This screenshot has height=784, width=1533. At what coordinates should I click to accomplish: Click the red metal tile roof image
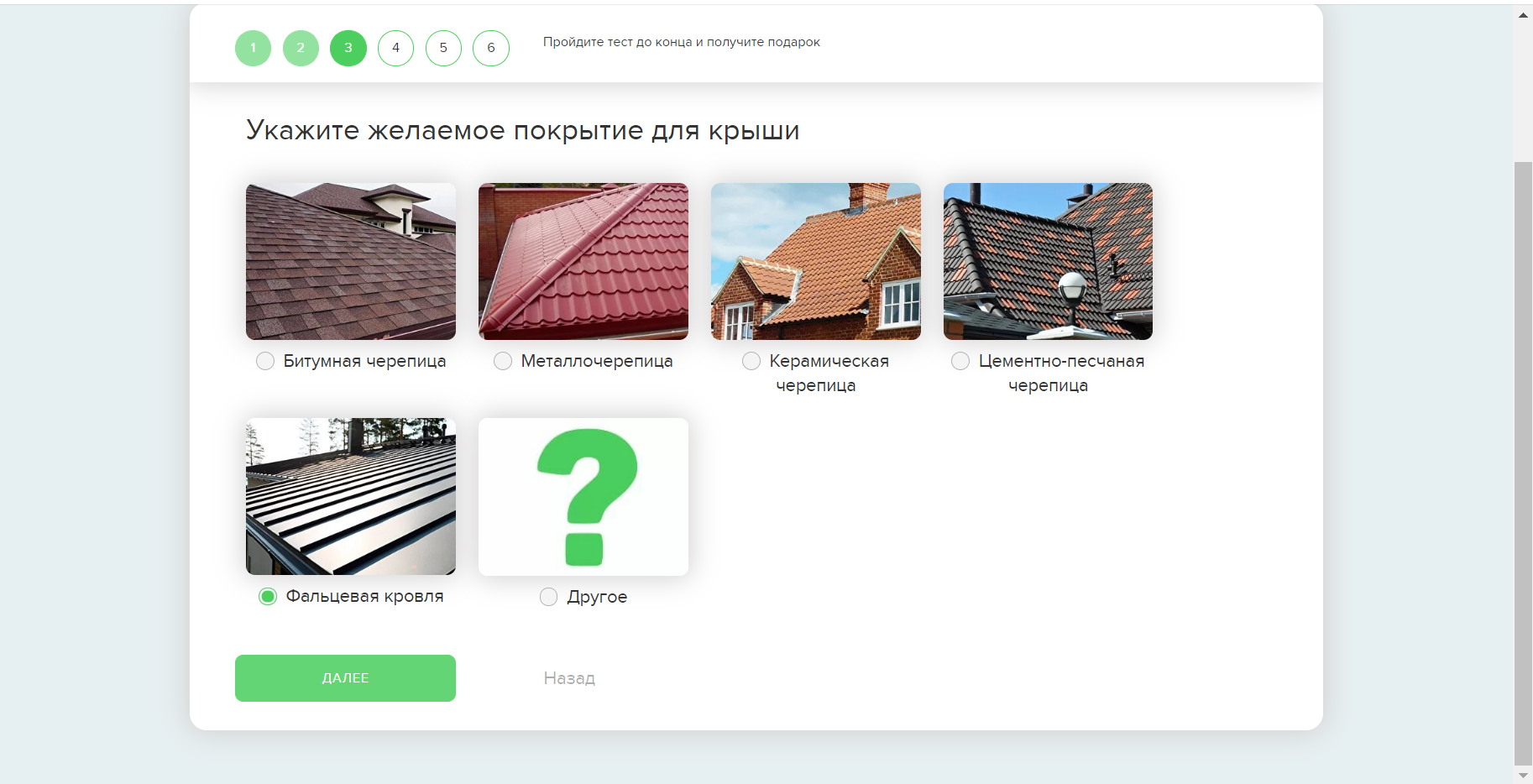(x=583, y=261)
